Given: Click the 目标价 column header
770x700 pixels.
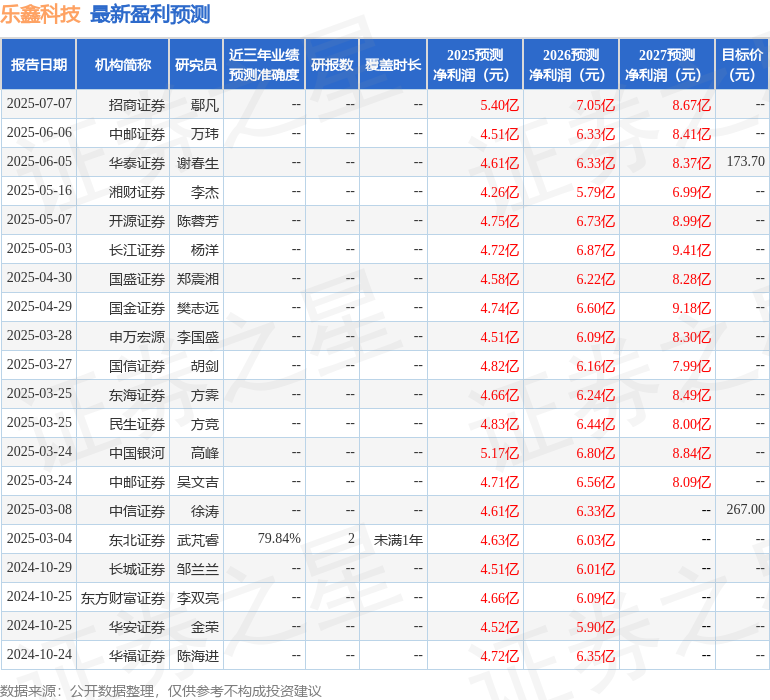Looking at the screenshot, I should [742, 65].
